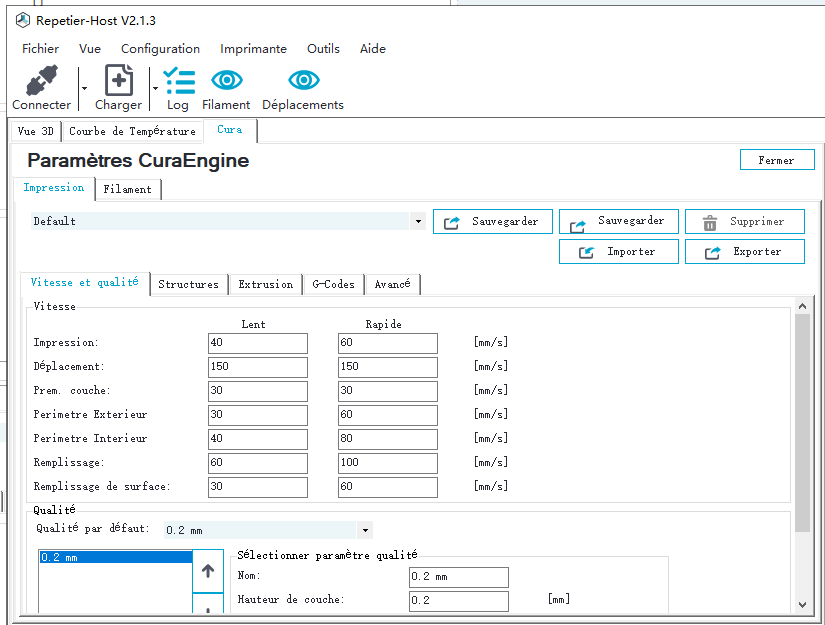Switch to the Filament settings tab
This screenshot has height=625, width=825.
click(127, 189)
